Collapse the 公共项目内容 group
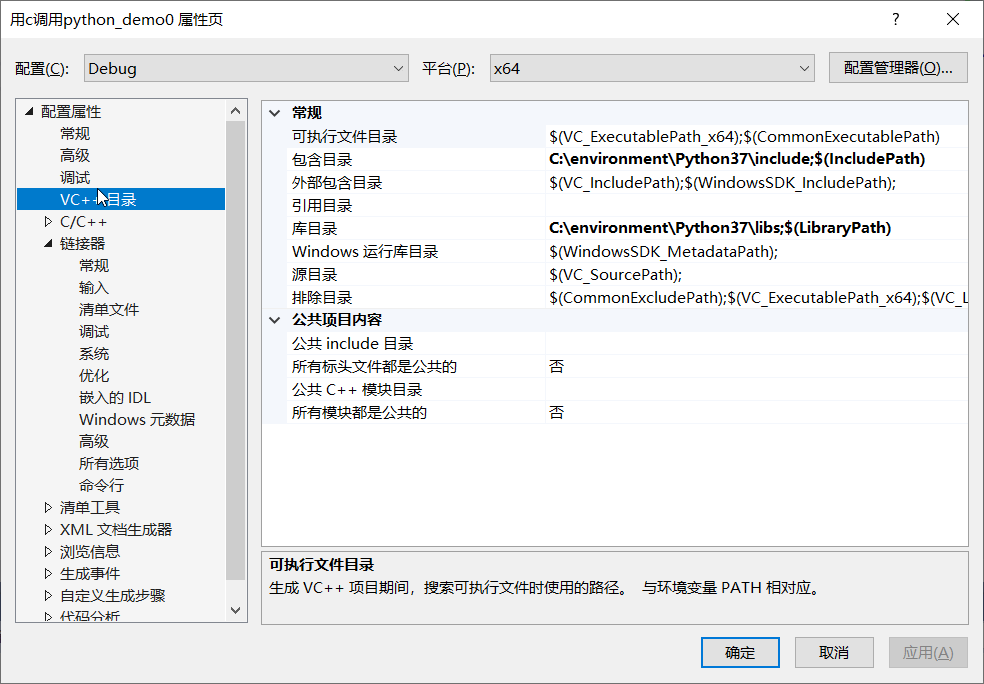This screenshot has width=984, height=684. (x=276, y=320)
